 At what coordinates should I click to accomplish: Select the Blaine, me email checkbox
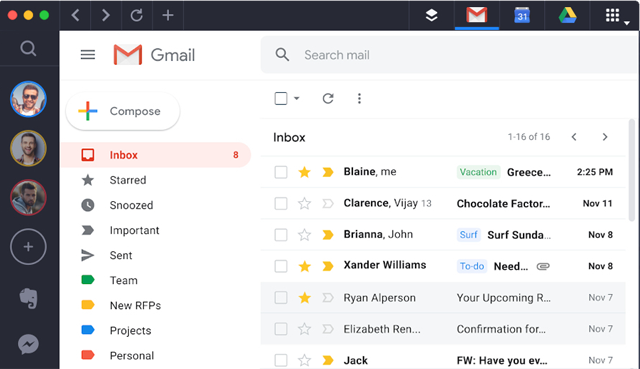(281, 172)
